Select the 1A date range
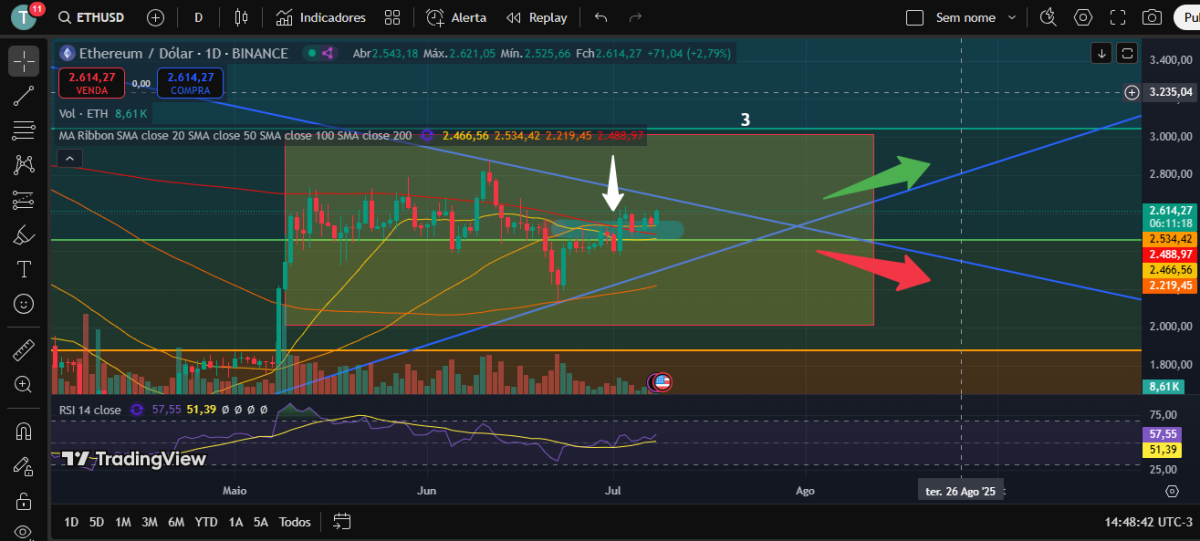The image size is (1200, 541). point(236,522)
